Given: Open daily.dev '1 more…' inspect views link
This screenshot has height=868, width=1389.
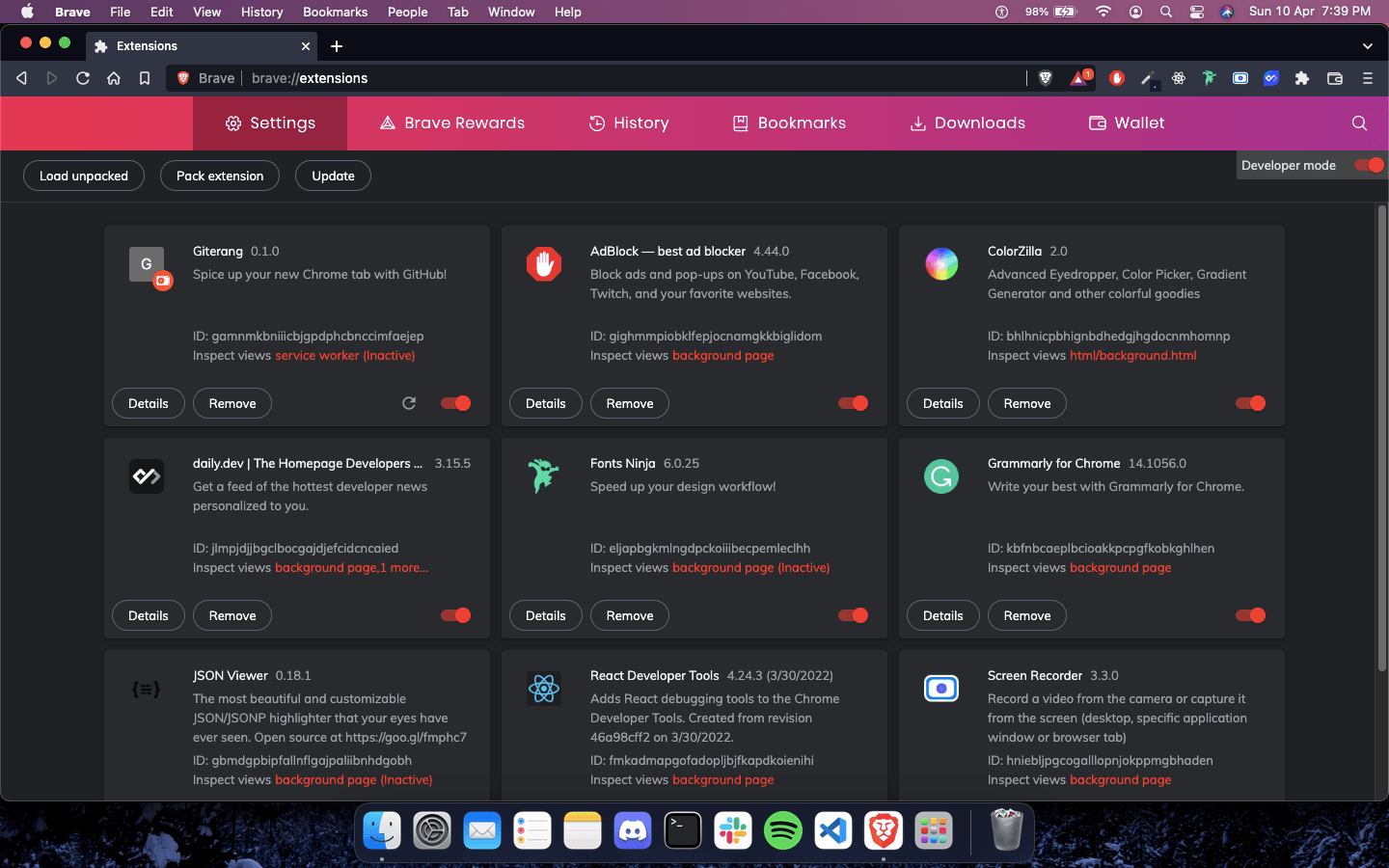Looking at the screenshot, I should 404,567.
